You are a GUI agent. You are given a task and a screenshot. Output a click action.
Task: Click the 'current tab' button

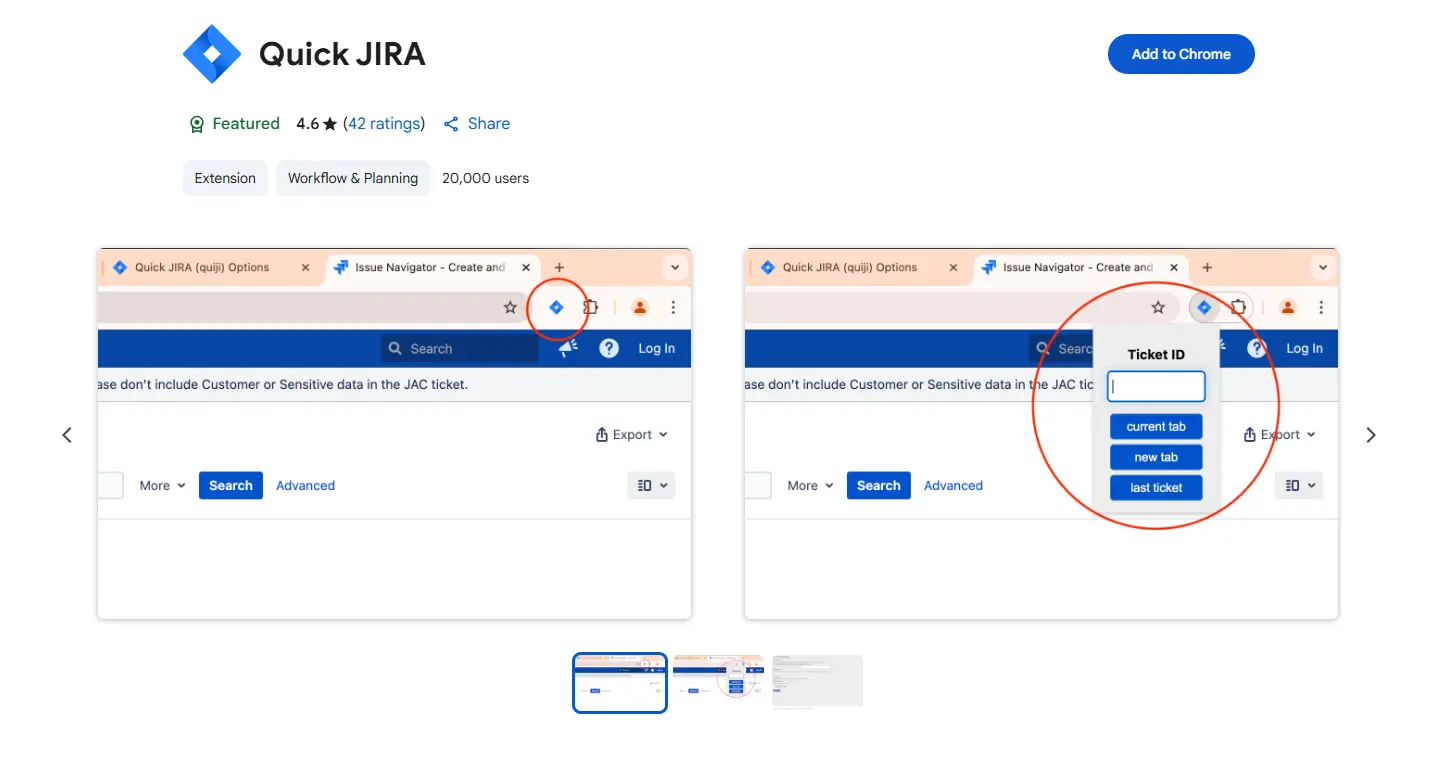click(x=1156, y=427)
